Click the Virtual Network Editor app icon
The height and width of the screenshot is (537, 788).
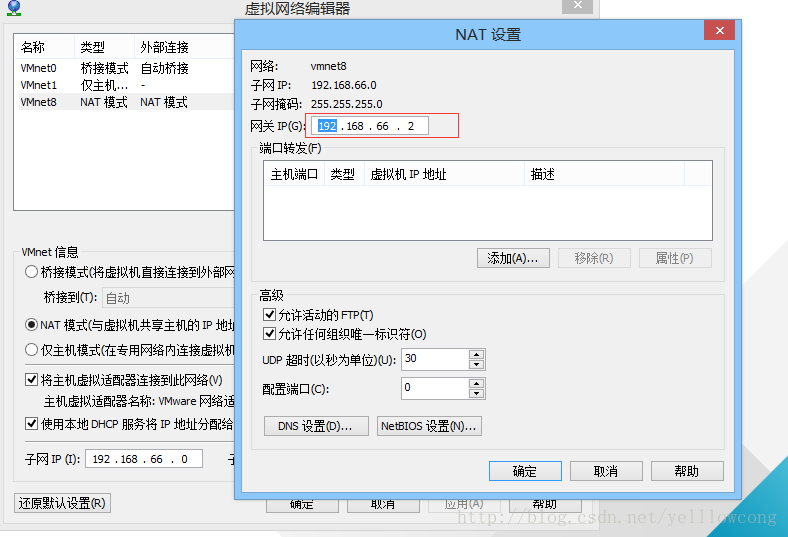point(14,8)
